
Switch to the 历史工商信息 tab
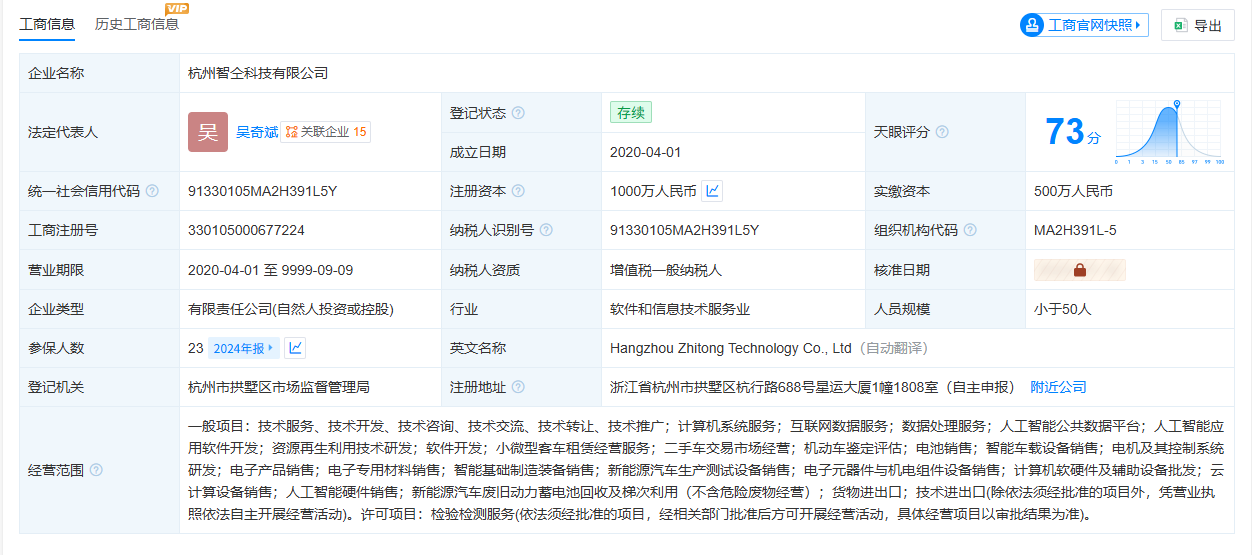click(x=137, y=24)
